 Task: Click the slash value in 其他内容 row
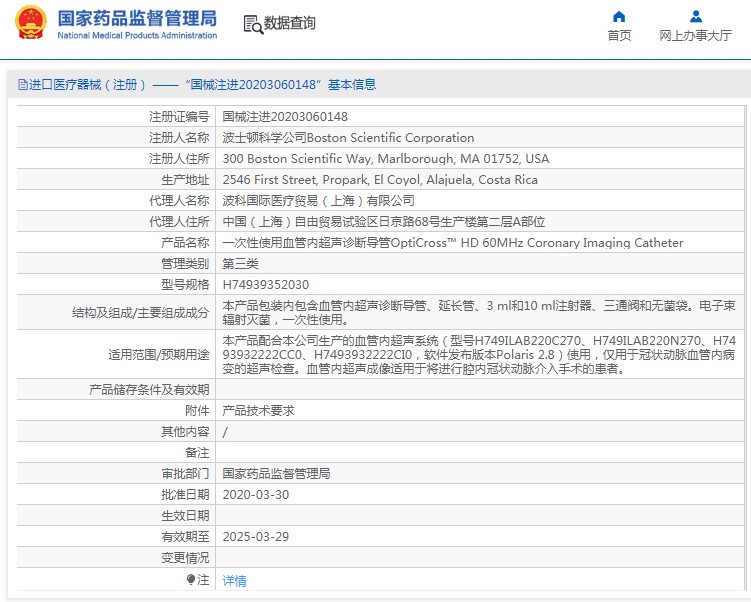click(225, 432)
